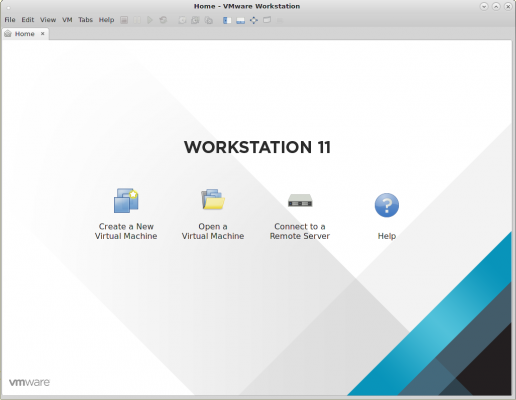Click the full screen mode toolbar icon

pos(254,20)
